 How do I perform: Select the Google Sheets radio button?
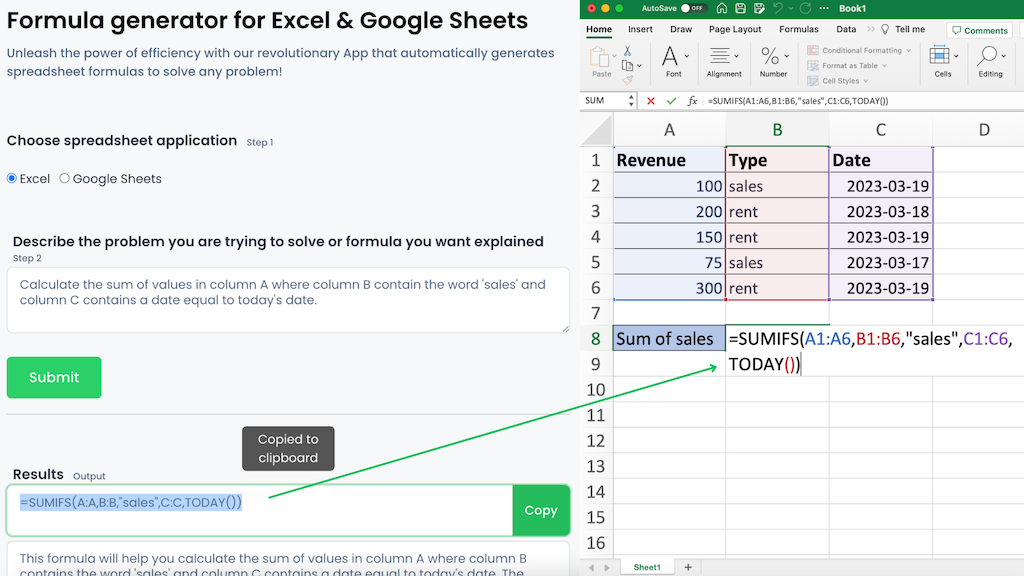[x=64, y=179]
